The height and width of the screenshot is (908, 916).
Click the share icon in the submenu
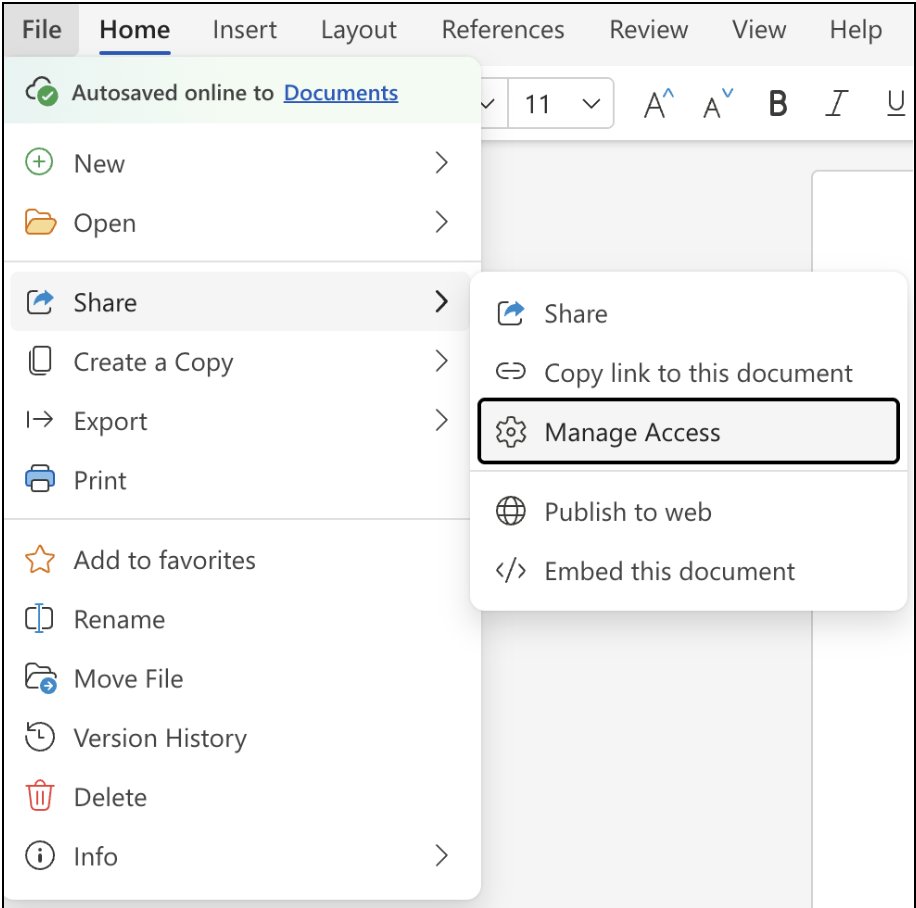[x=511, y=313]
